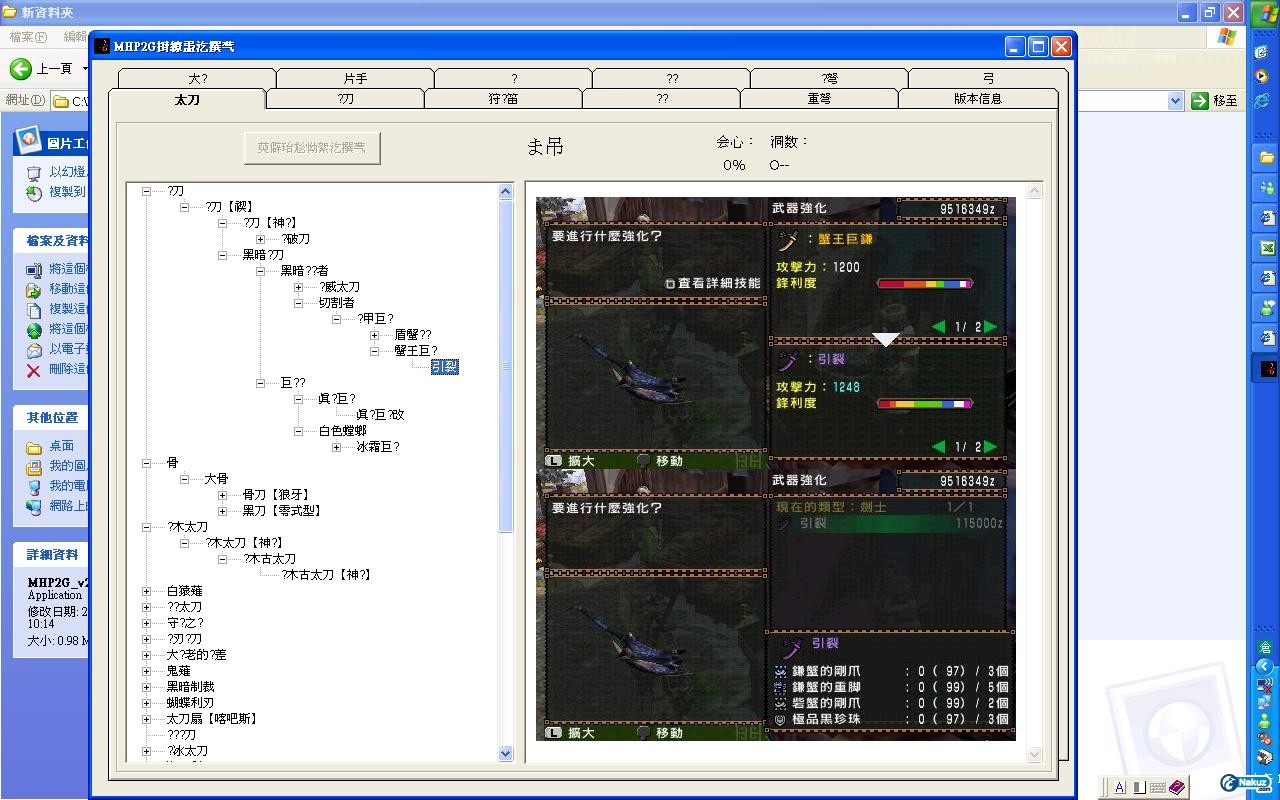This screenshot has width=1280, height=800.
Task: Switch to the 太刀 tab
Action: point(187,99)
